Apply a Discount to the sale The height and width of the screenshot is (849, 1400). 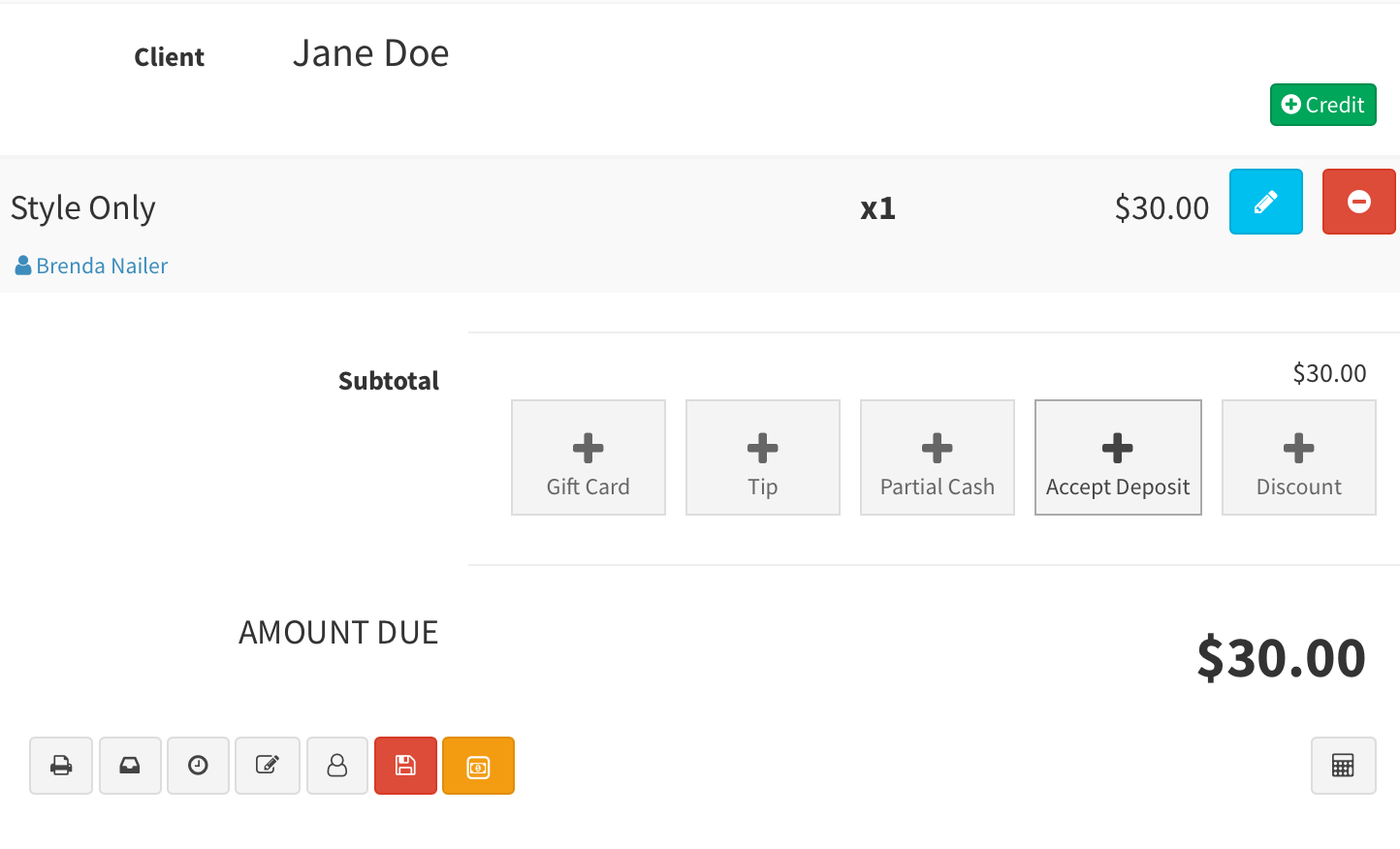pos(1298,457)
